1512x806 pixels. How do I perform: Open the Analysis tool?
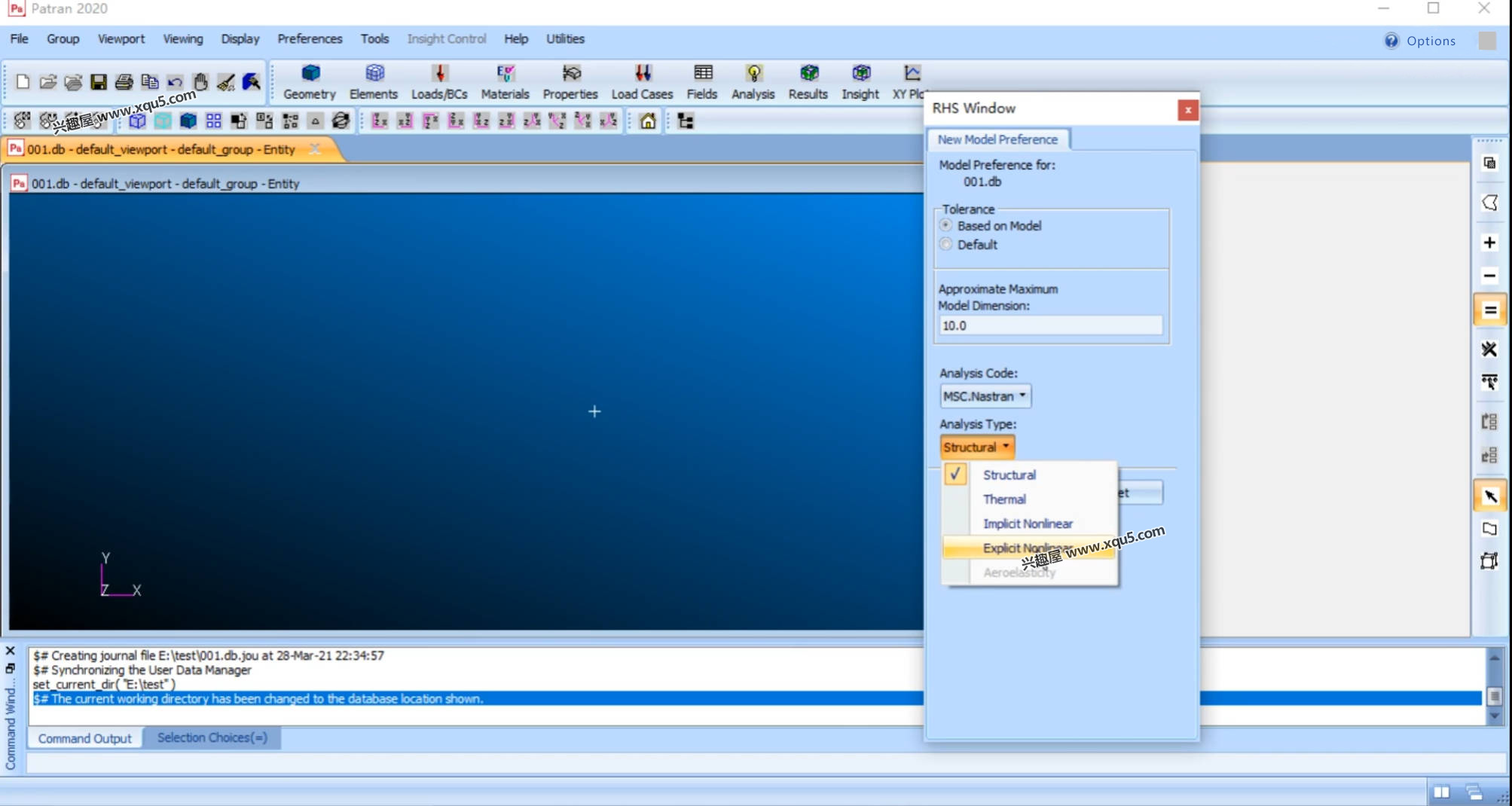point(753,82)
